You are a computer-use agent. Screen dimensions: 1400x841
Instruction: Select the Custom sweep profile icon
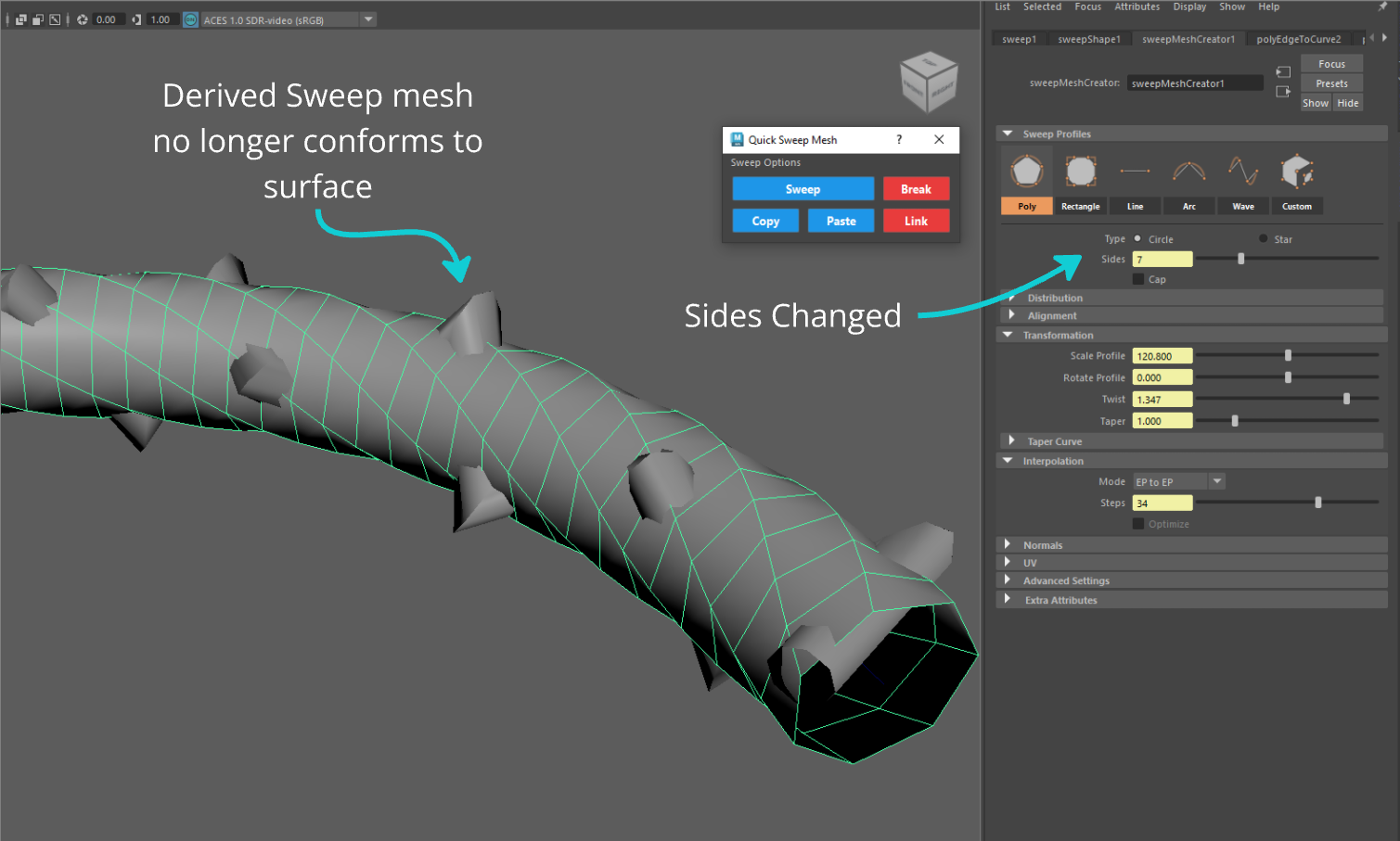1296,172
